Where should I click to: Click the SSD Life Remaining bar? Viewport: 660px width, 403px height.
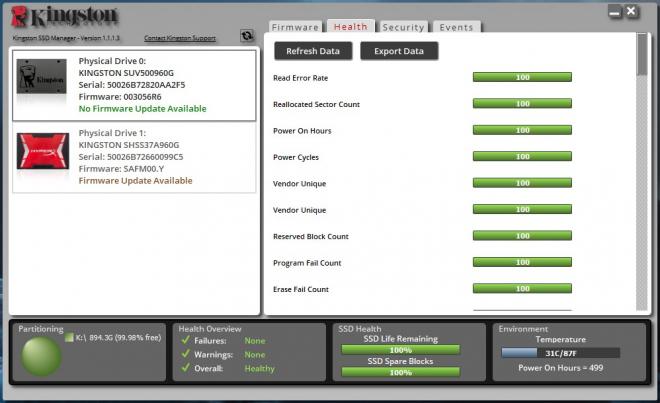pyautogui.click(x=401, y=350)
